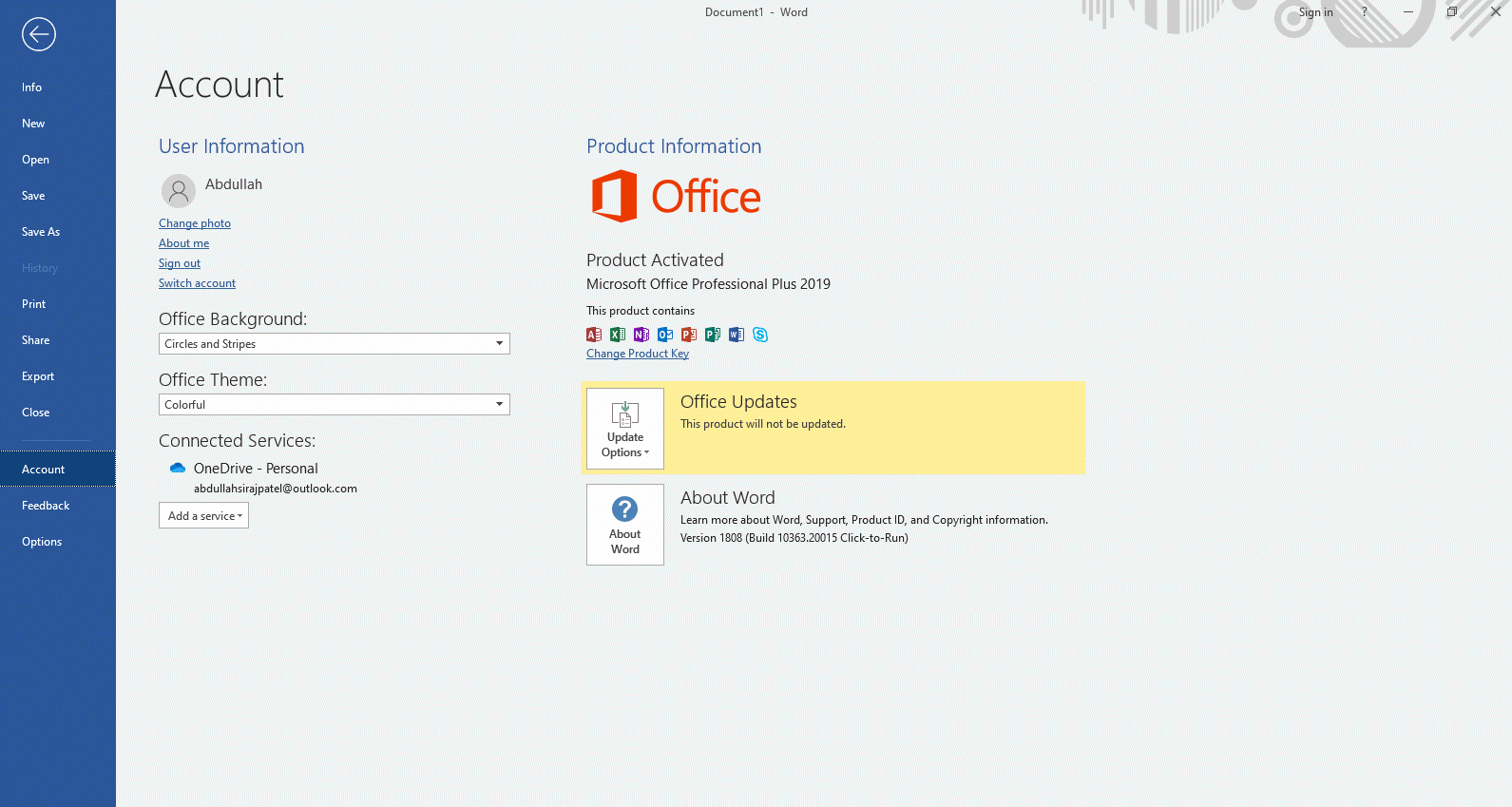Click the Word app icon under product contains
1512x807 pixels.
pyautogui.click(x=737, y=335)
